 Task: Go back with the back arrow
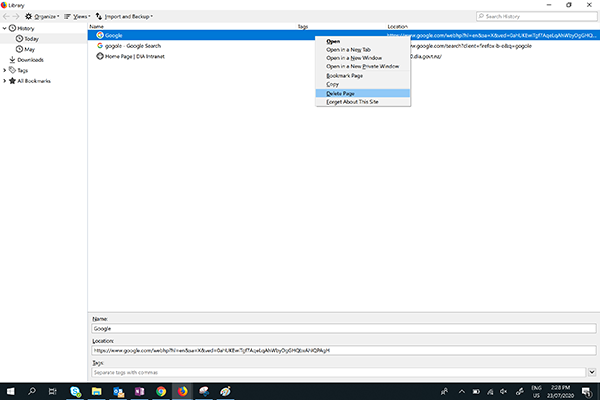click(x=6, y=16)
